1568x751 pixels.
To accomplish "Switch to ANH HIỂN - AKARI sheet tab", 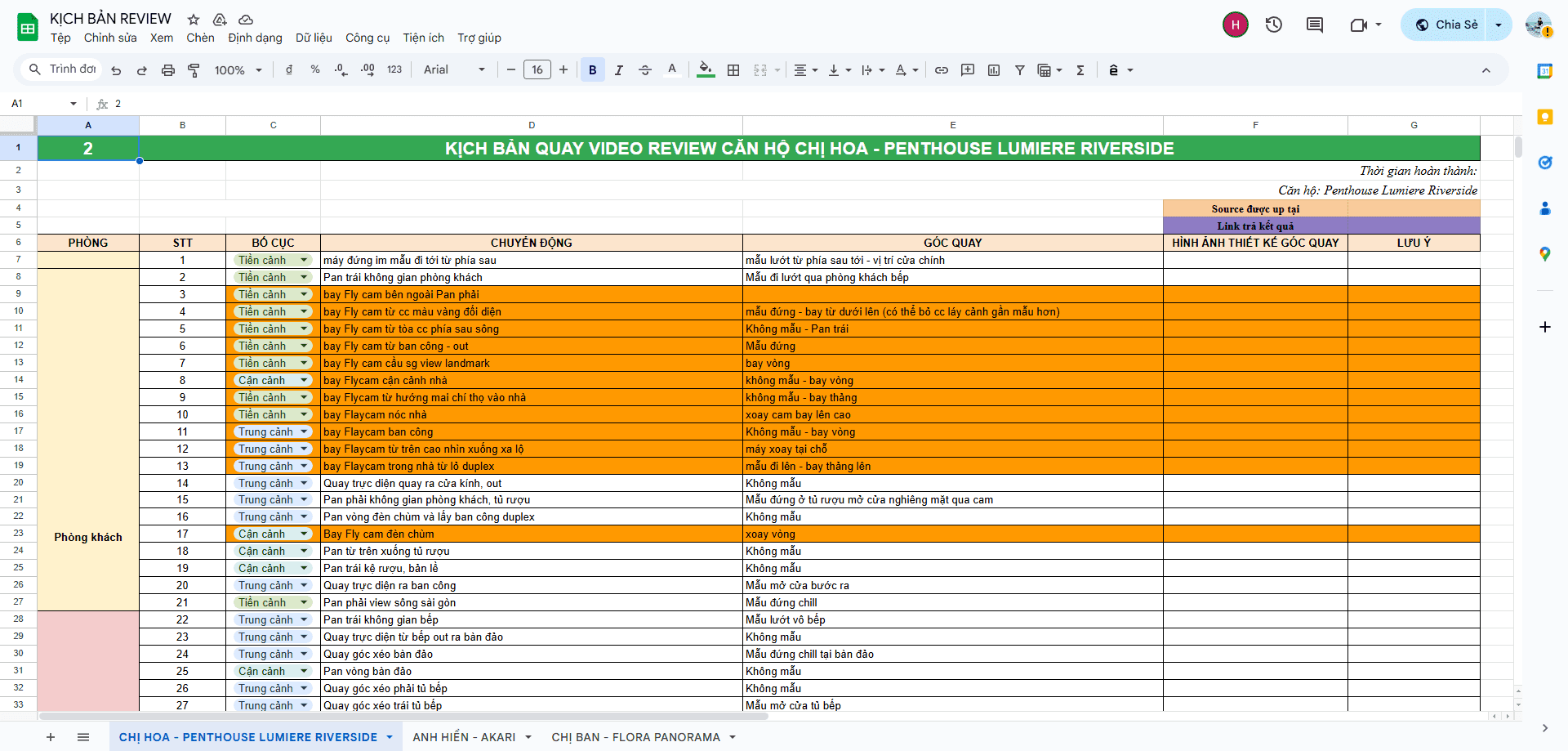I will pos(464,737).
